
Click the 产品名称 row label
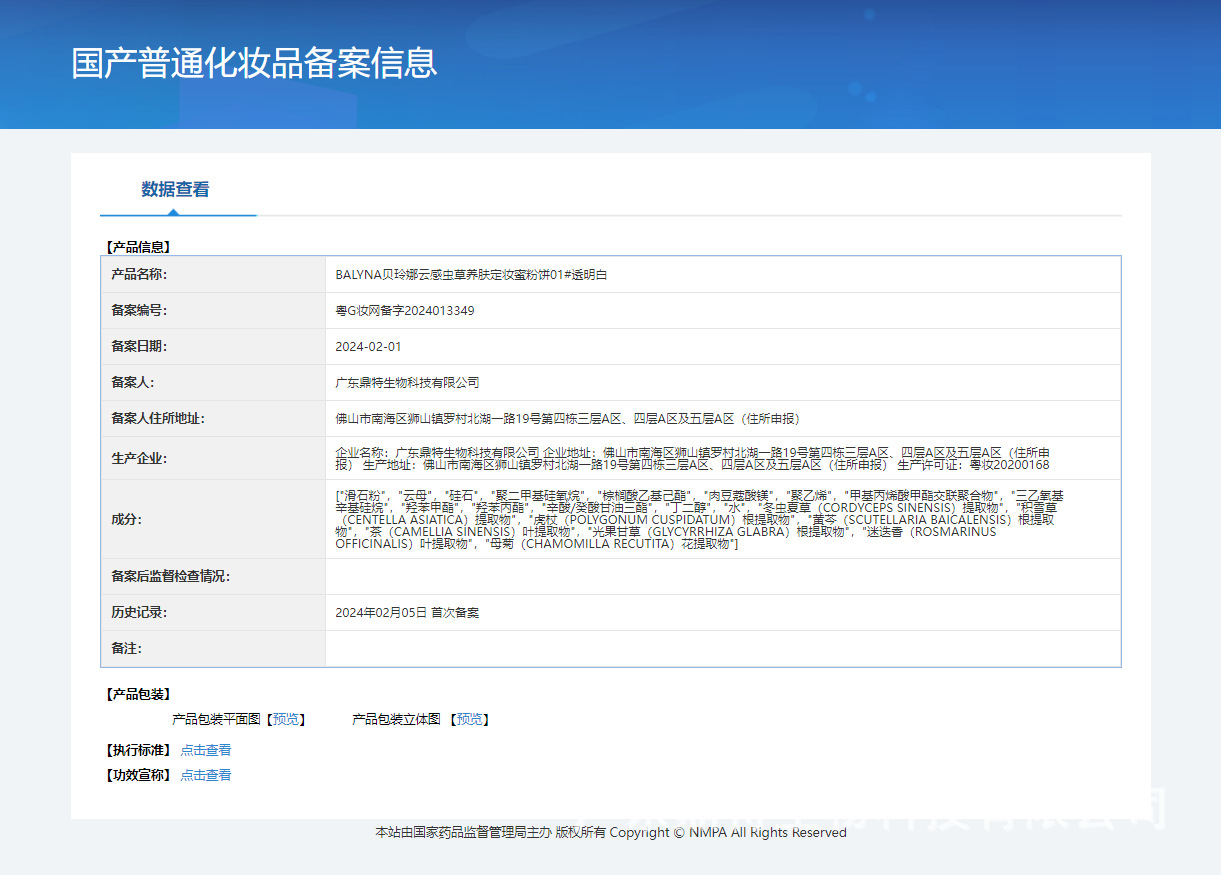tap(139, 275)
